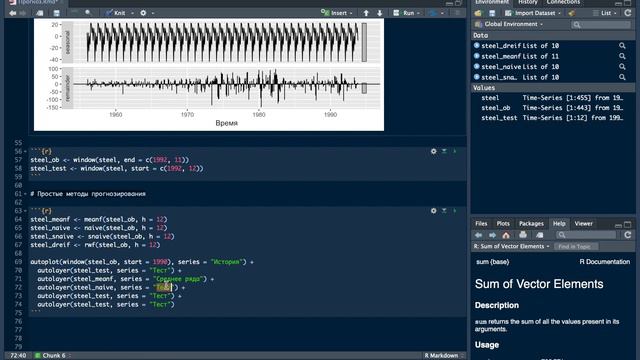This screenshot has height=360, width=640.
Task: Switch to the Files tab
Action: [481, 224]
